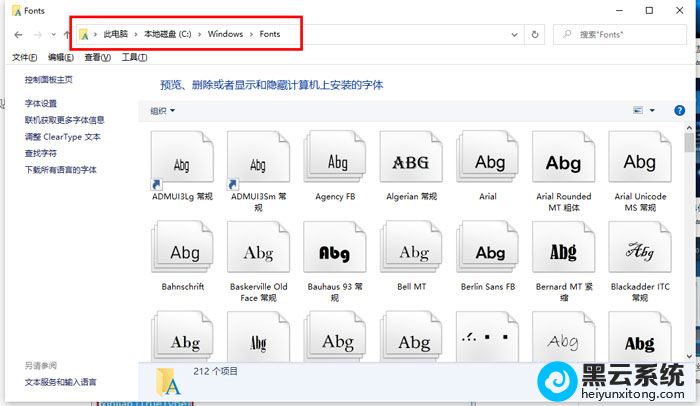
Task: Select the Bauhaus 93 font icon
Action: (x=335, y=253)
